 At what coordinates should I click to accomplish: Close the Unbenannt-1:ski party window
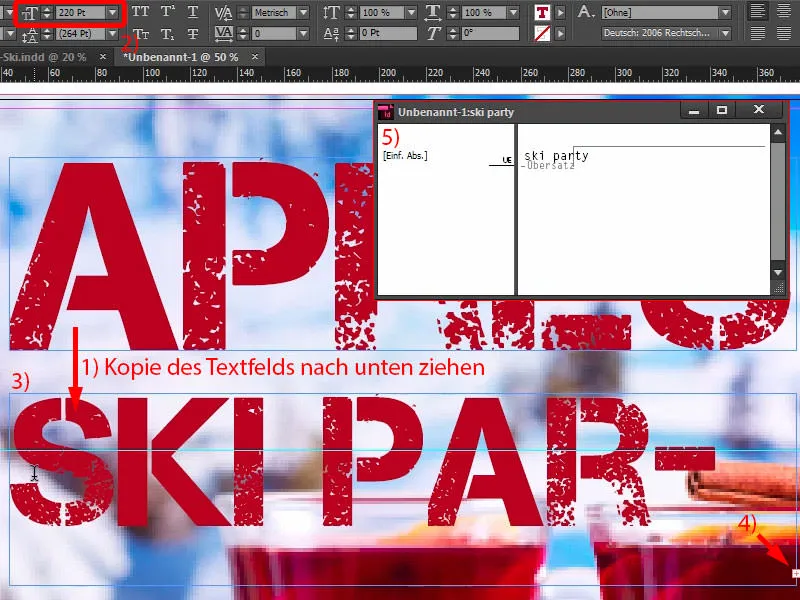pyautogui.click(x=759, y=110)
